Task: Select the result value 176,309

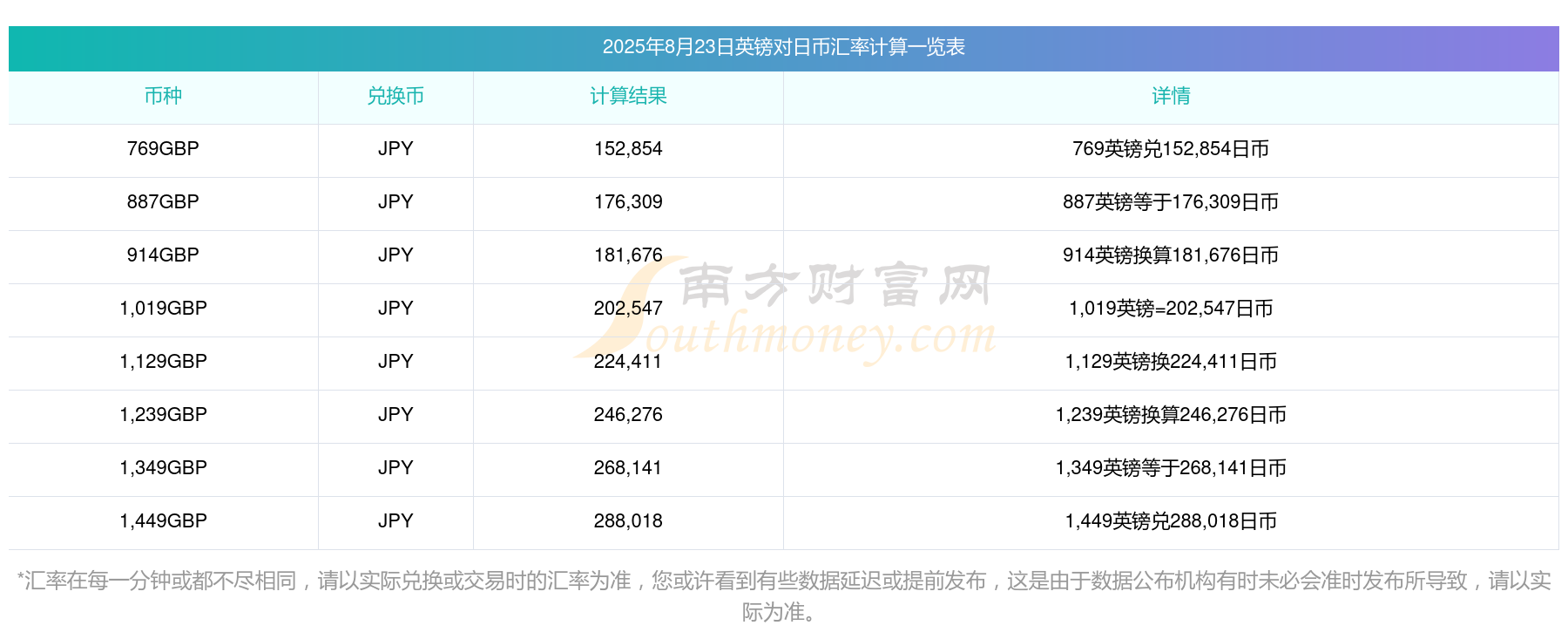Action: 628,202
